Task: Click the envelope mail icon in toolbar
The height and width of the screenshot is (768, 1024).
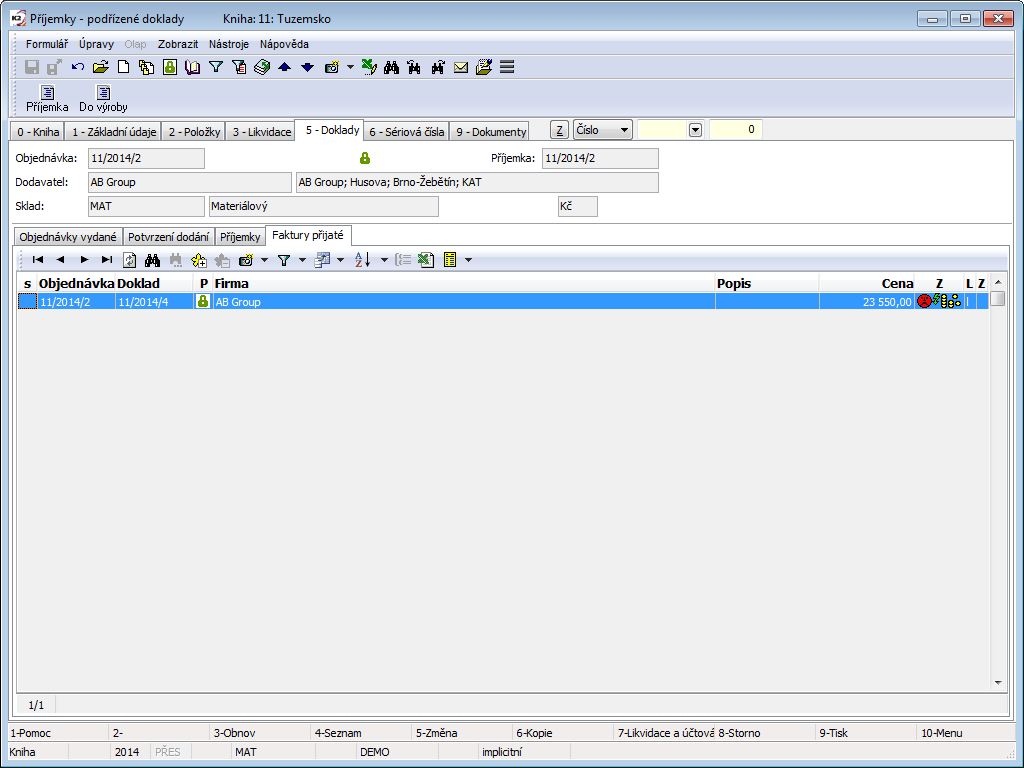Action: coord(461,67)
